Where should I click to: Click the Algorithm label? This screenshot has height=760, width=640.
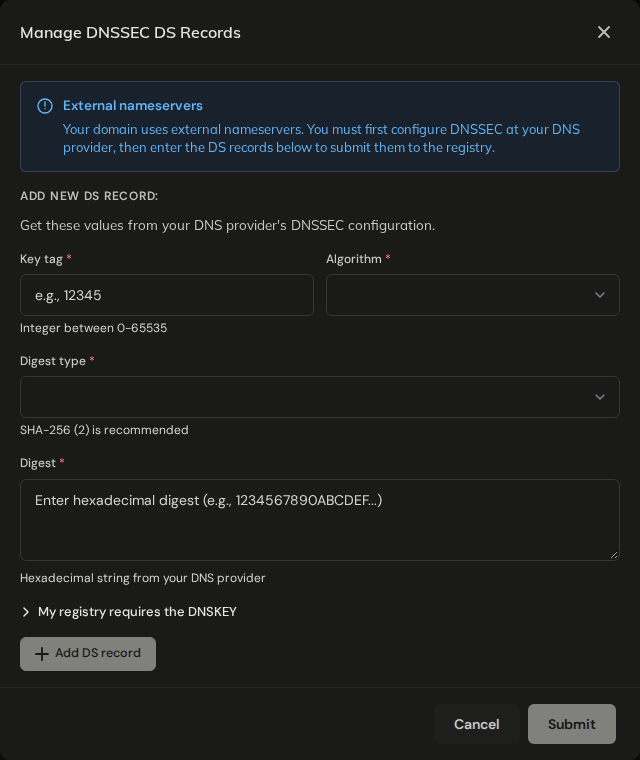[x=354, y=259]
